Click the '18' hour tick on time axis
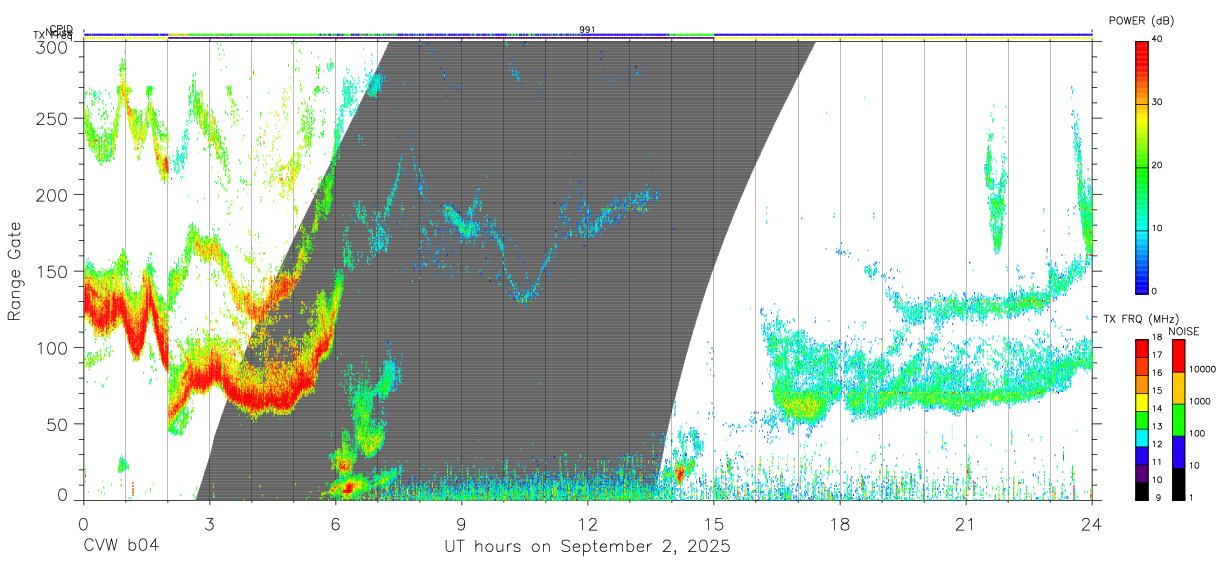The width and height of the screenshot is (1228, 567). (839, 523)
